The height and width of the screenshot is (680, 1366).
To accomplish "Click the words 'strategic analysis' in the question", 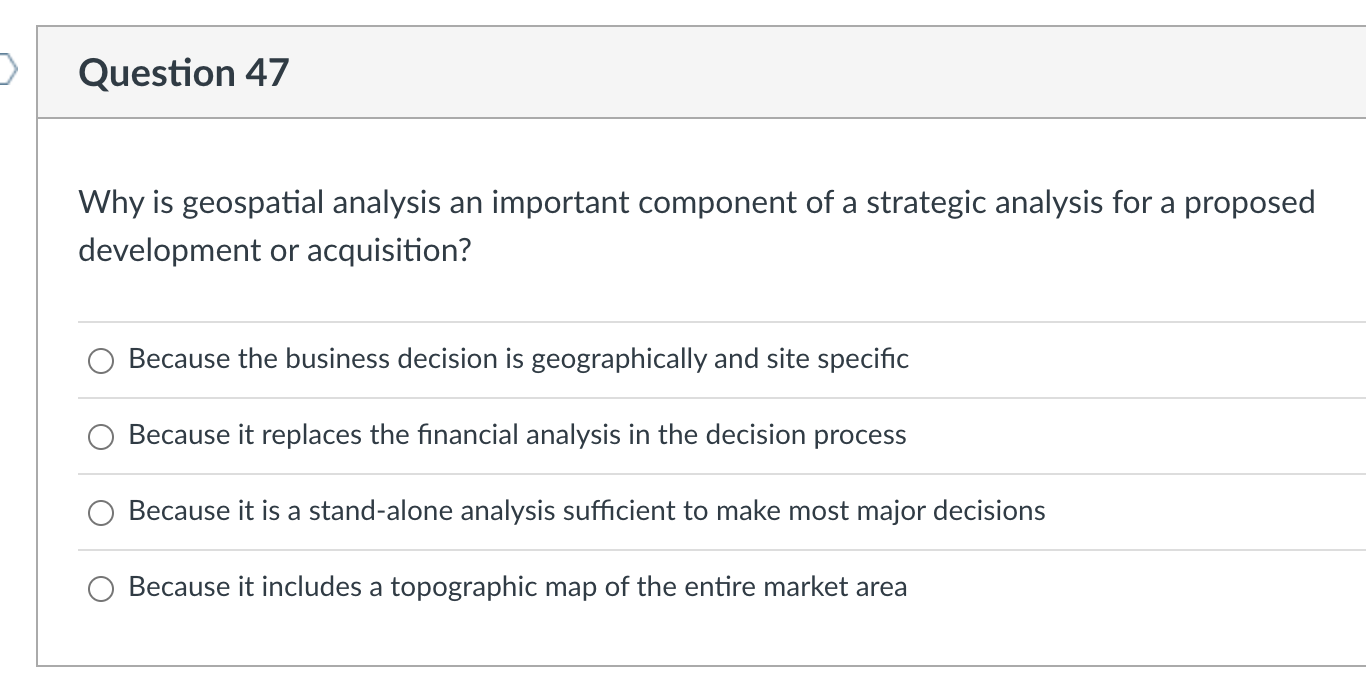I will click(983, 203).
